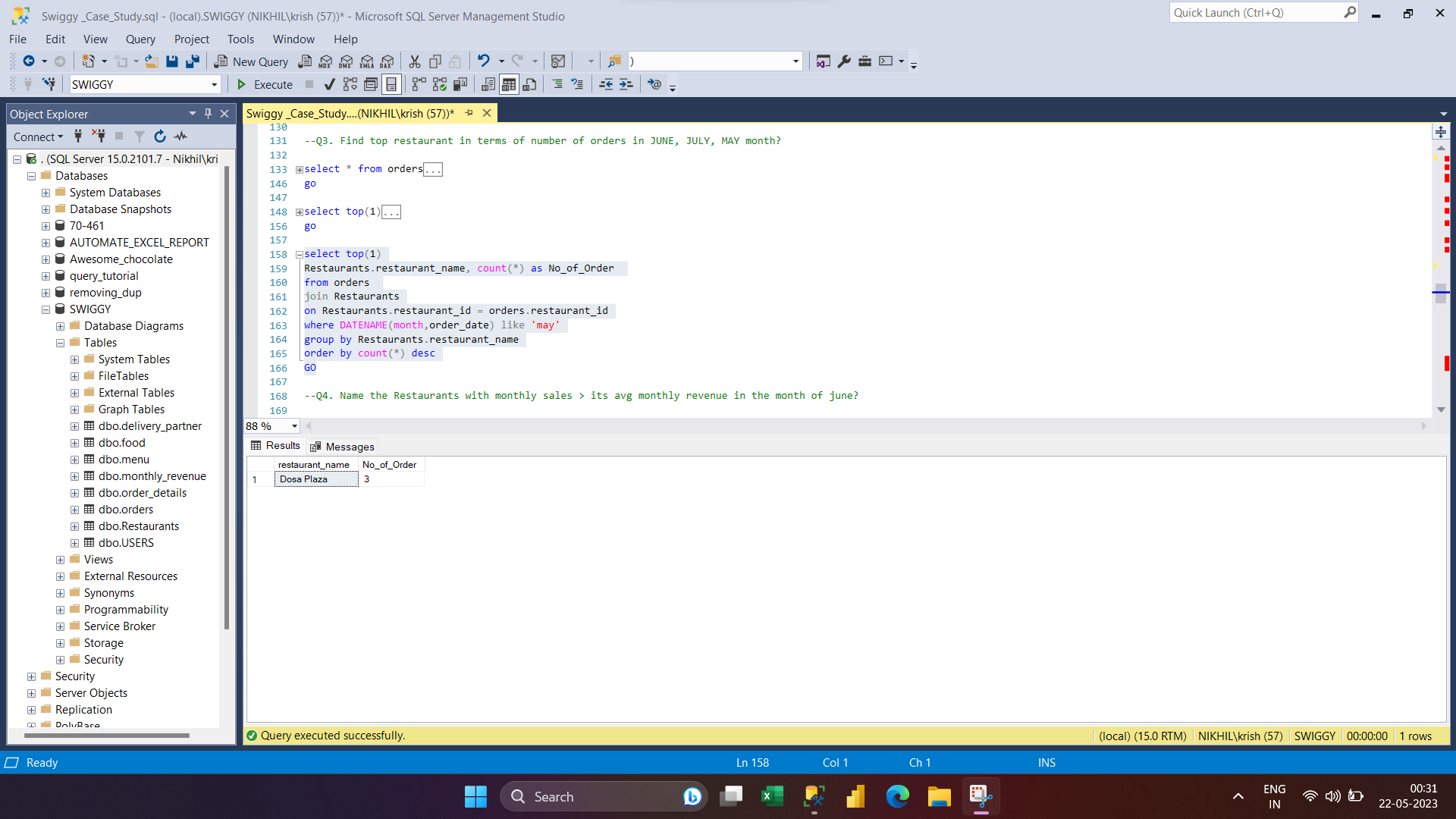Select Results to Text option

[x=488, y=84]
